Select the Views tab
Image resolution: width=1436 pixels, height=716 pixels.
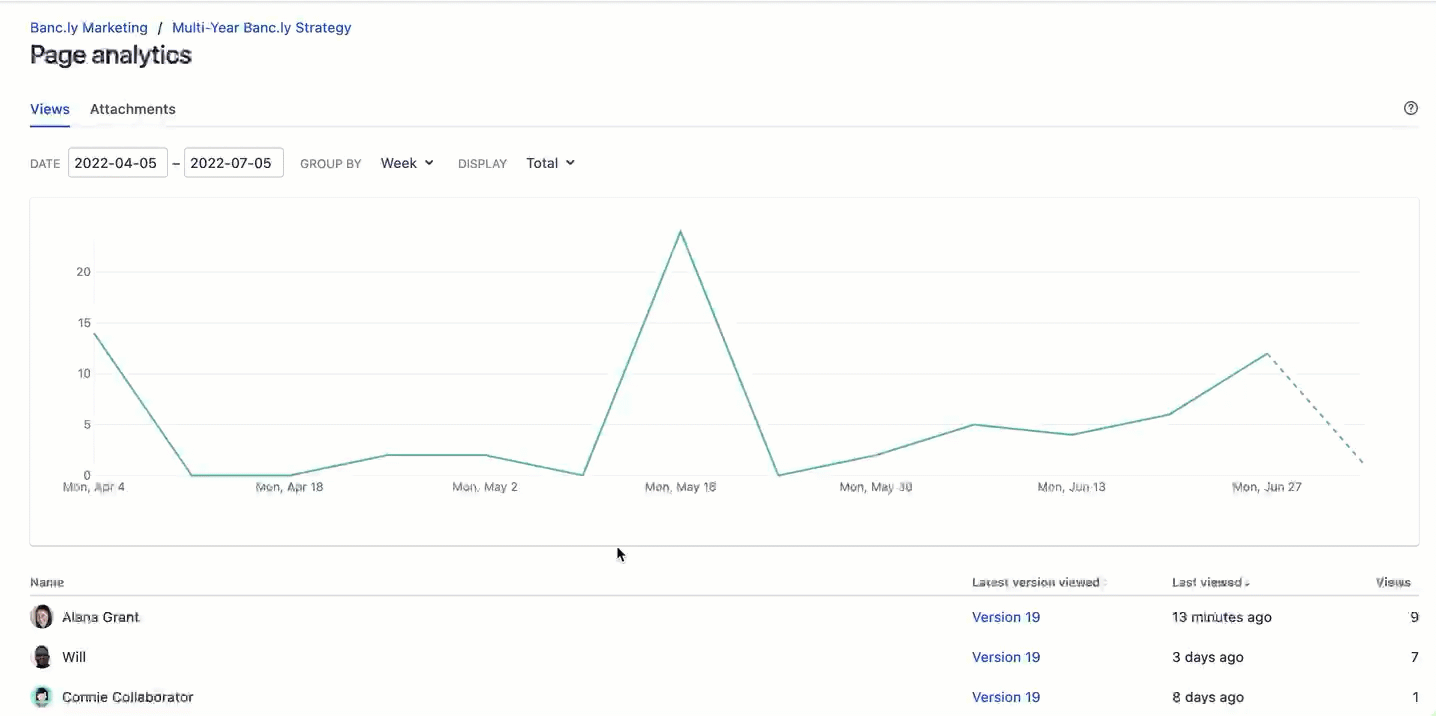[49, 109]
